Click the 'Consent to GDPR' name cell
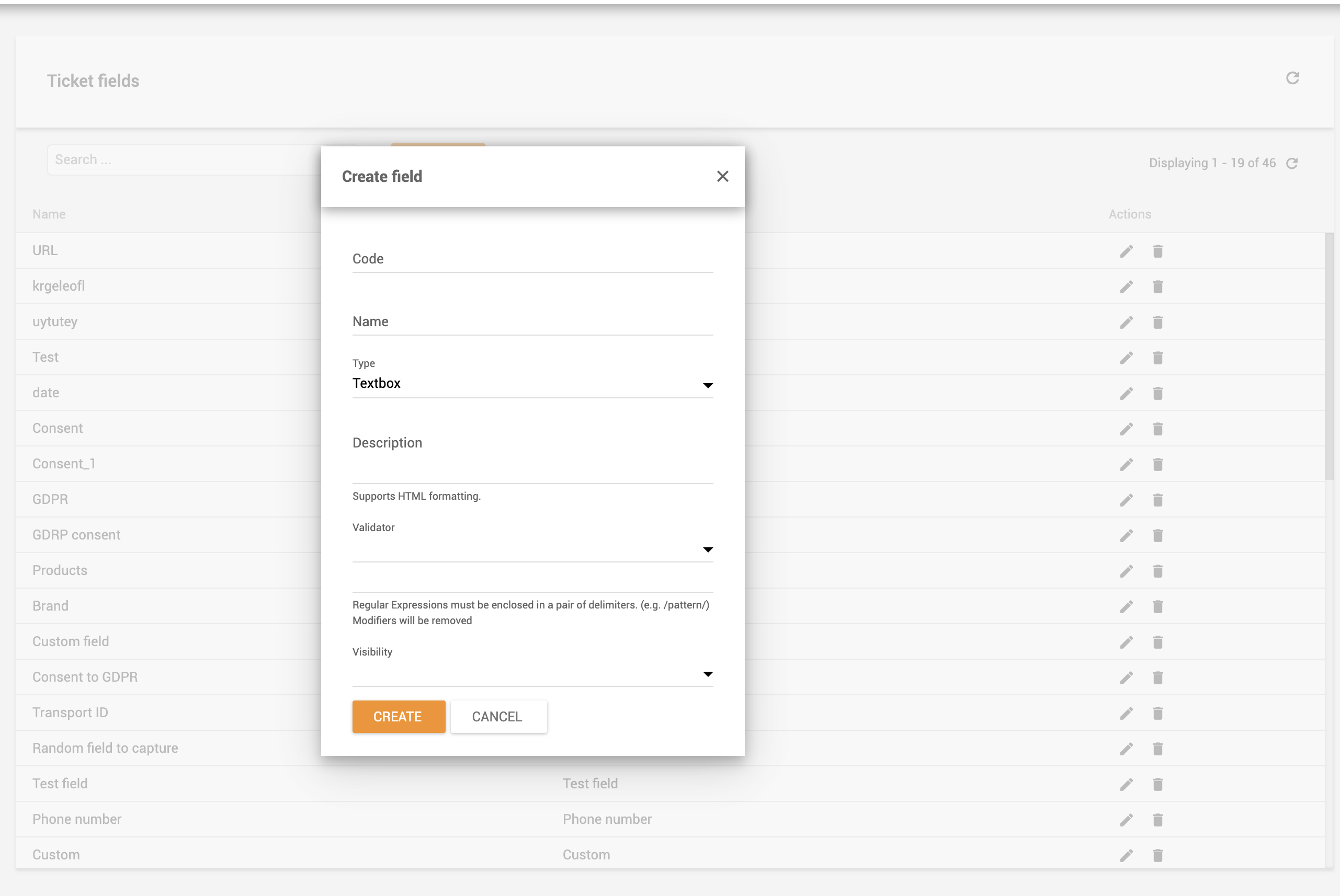 85,677
